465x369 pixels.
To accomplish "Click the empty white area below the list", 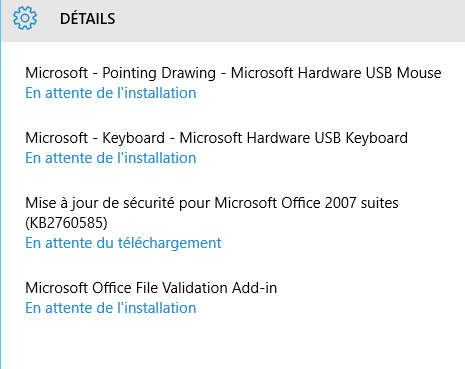I will pyautogui.click(x=233, y=343).
